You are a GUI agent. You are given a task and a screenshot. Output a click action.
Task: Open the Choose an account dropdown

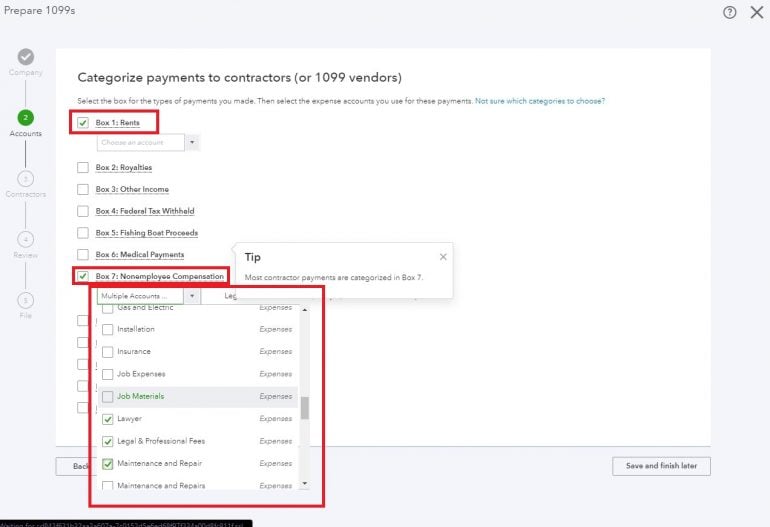[x=148, y=143]
